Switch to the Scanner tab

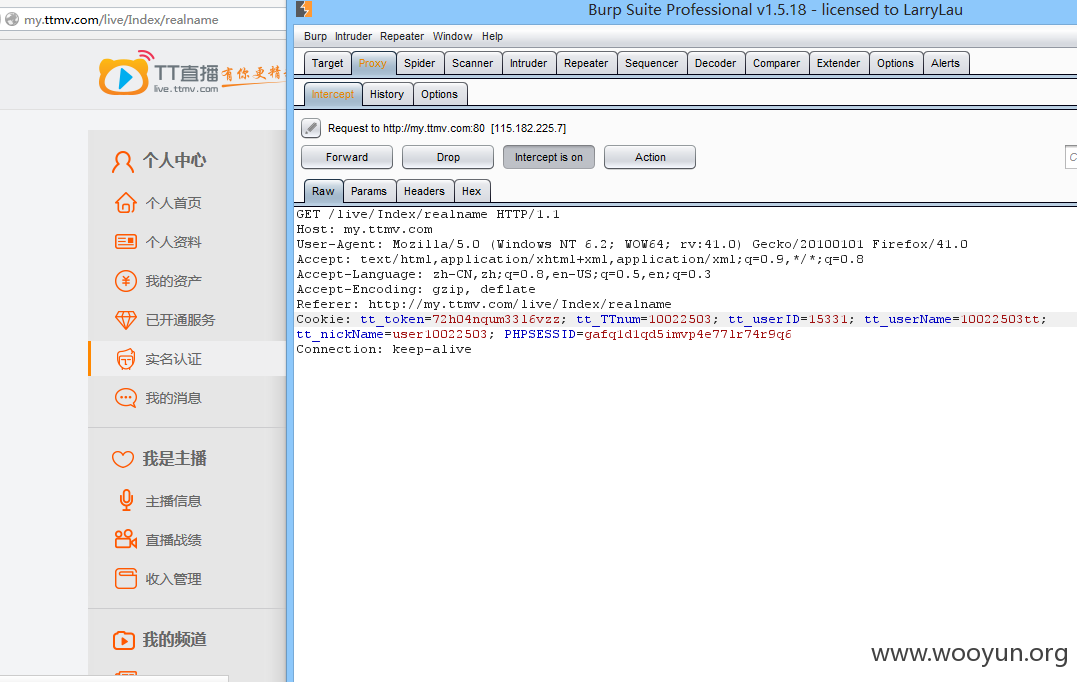point(472,63)
